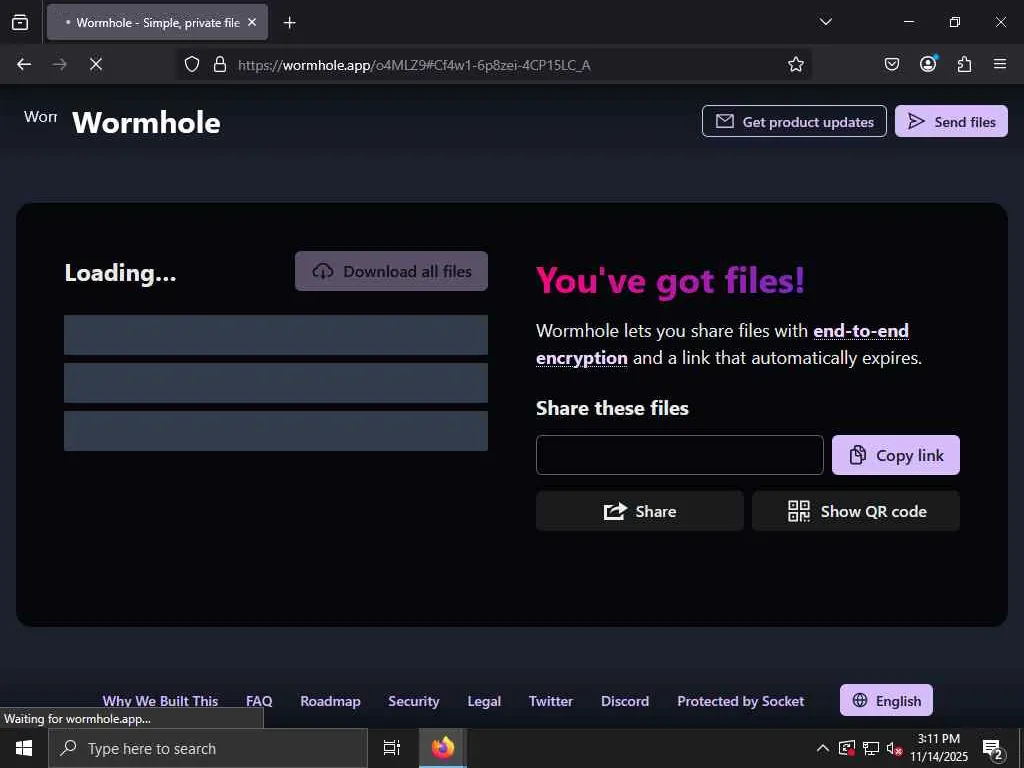Image resolution: width=1024 pixels, height=768 pixels.
Task: Click the Firefox View icon
Action: click(20, 22)
